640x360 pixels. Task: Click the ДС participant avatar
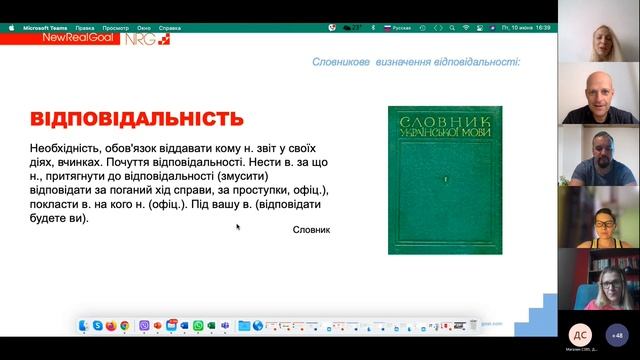pyautogui.click(x=580, y=335)
